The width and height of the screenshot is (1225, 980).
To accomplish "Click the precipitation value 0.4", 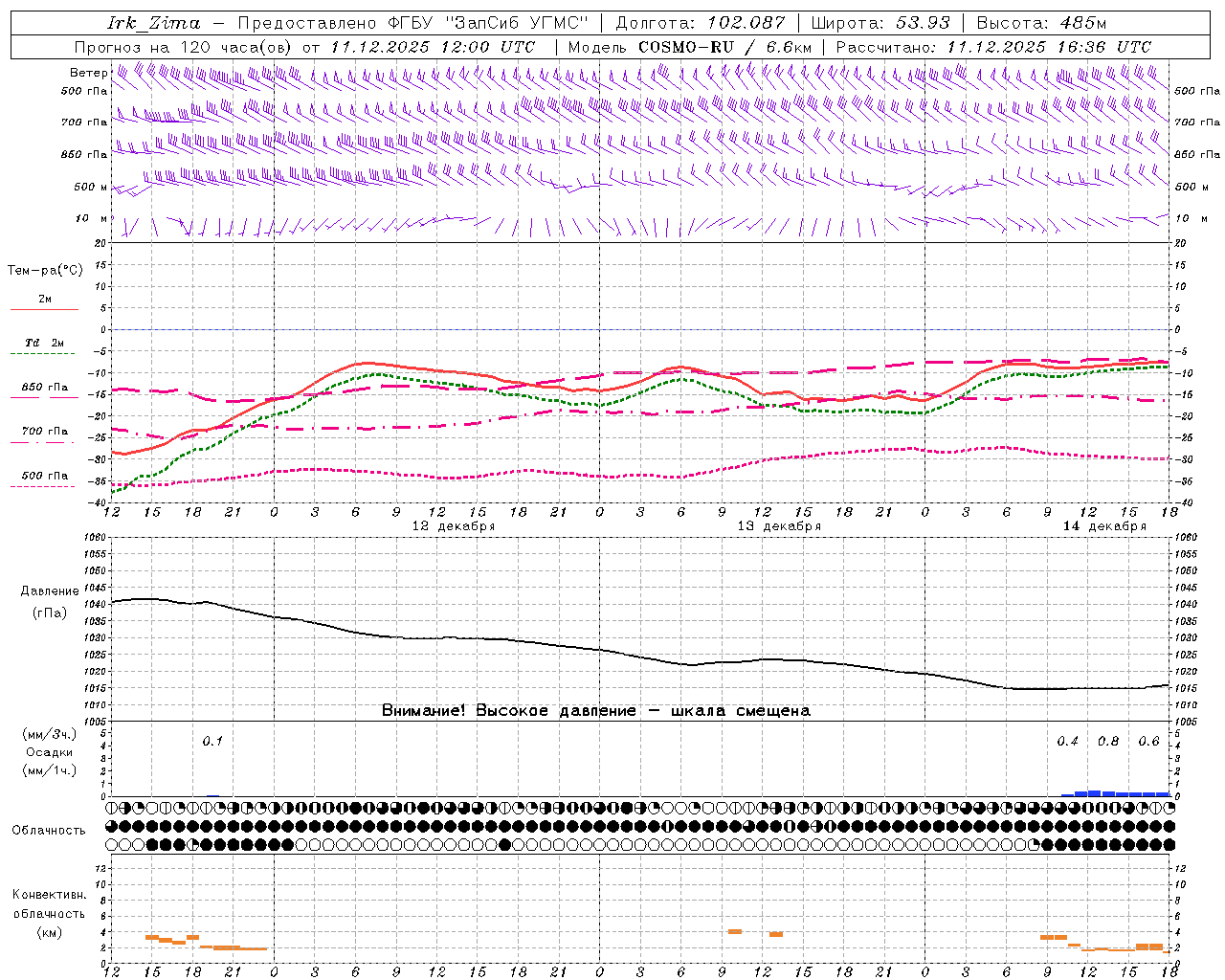I will 1067,741.
